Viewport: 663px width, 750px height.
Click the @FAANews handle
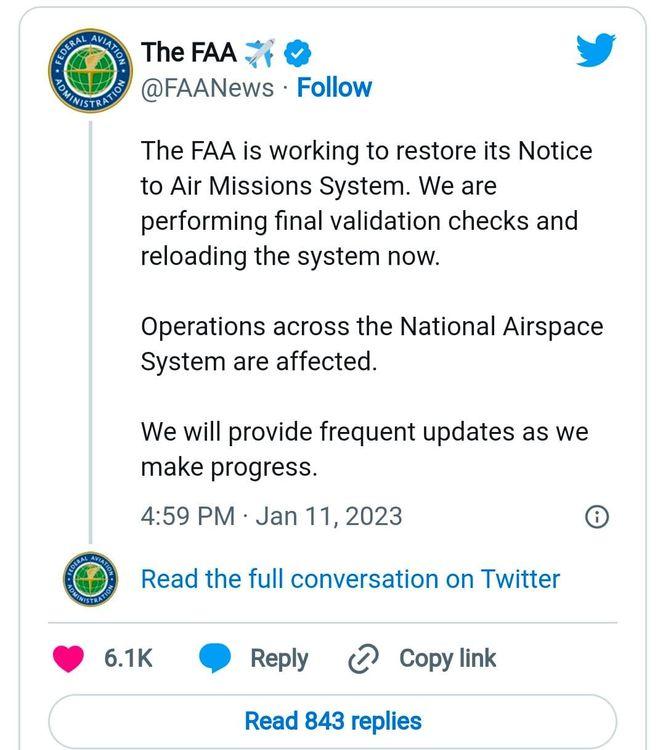[x=207, y=88]
